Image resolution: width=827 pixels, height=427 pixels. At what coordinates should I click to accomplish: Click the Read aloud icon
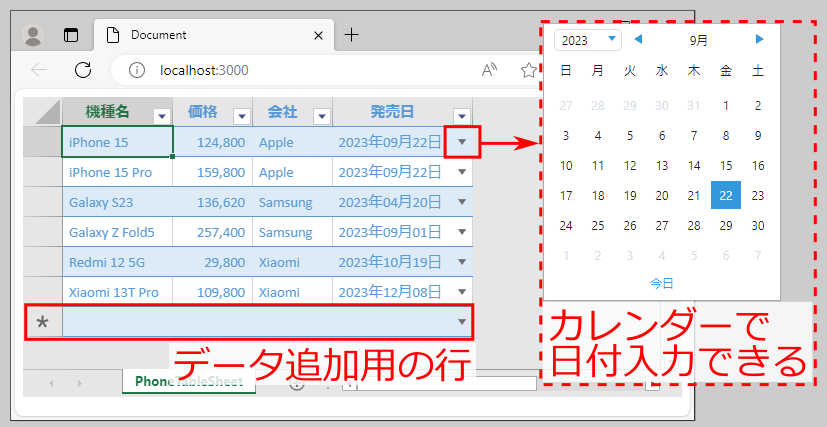click(x=489, y=70)
